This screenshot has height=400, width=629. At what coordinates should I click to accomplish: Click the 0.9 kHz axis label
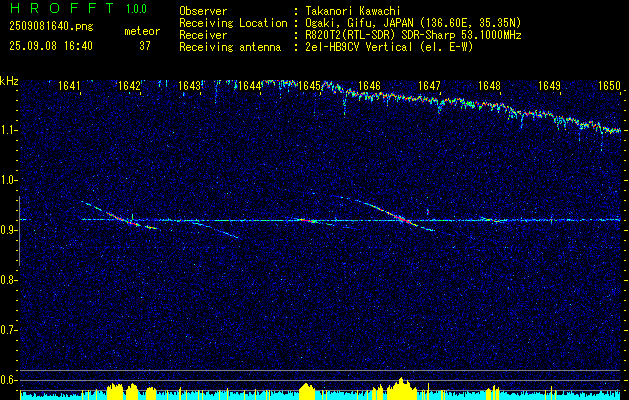(8, 230)
